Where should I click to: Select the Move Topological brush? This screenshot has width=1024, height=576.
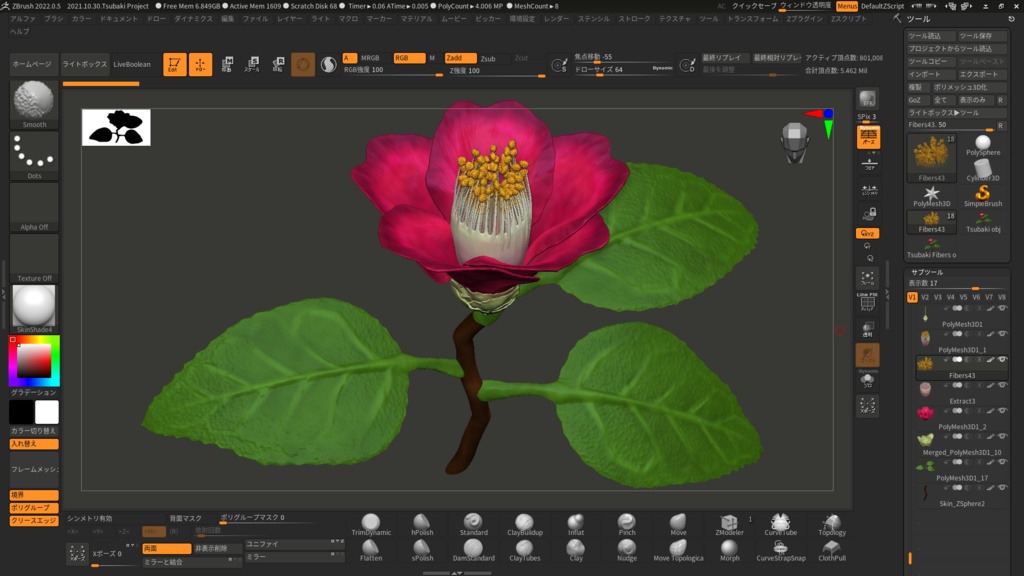click(x=678, y=551)
